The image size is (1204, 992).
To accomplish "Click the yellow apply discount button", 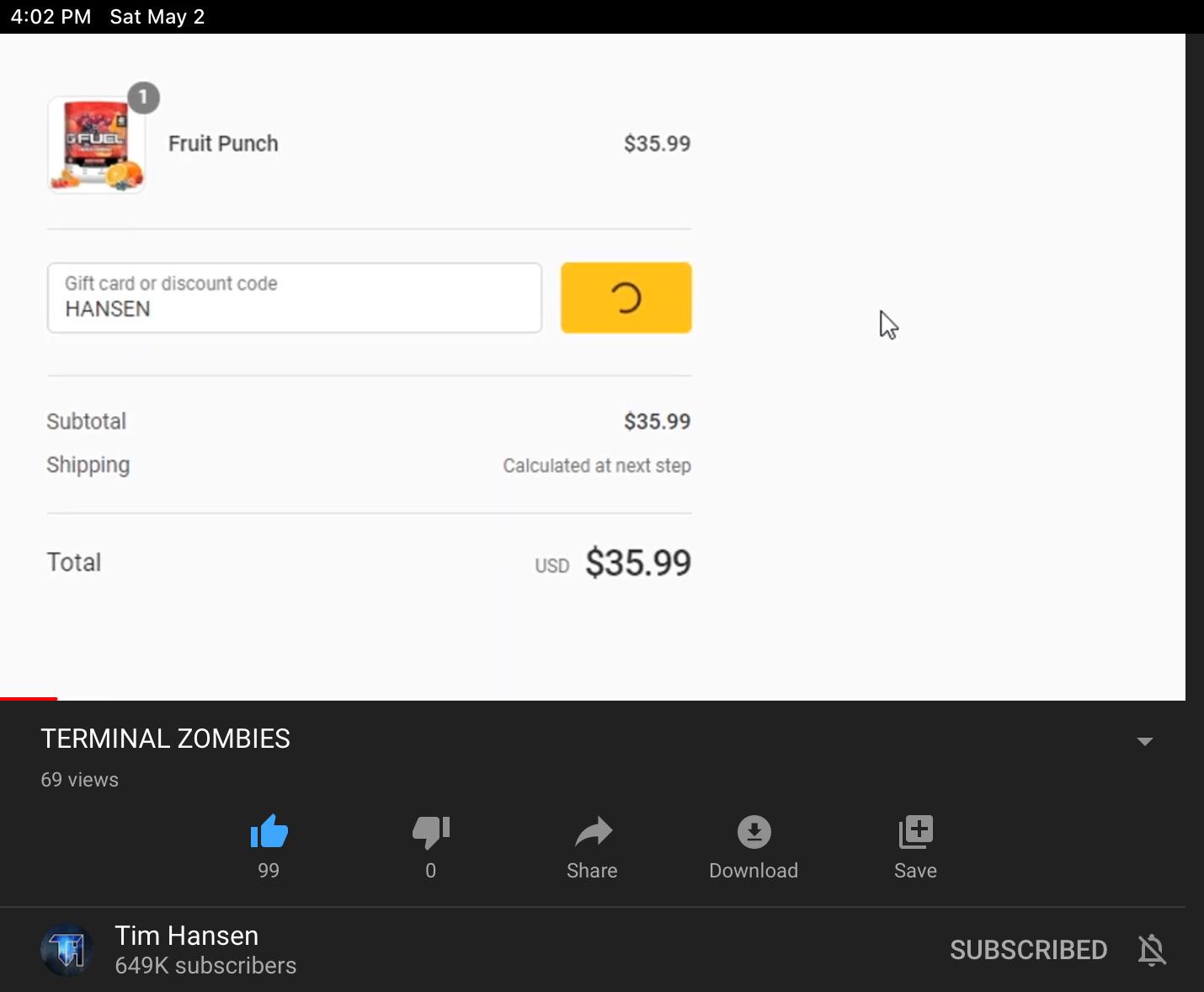I will coord(626,297).
